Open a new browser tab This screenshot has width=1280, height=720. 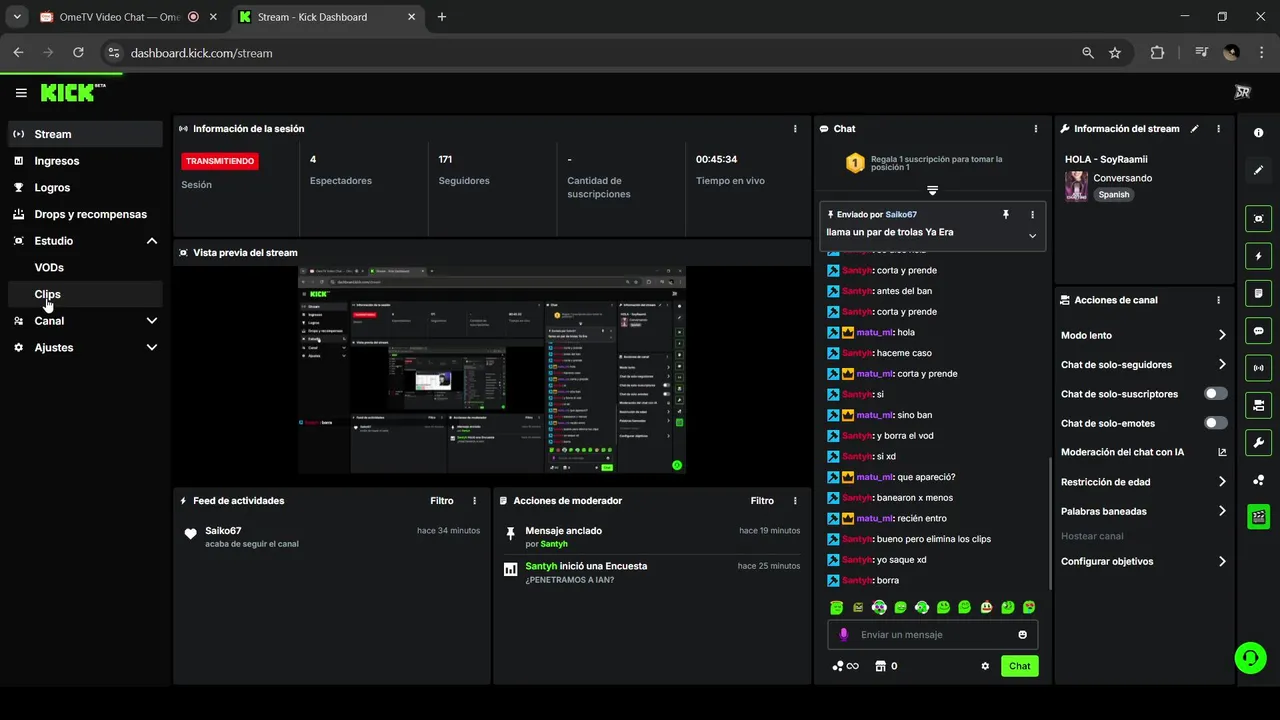tap(442, 17)
